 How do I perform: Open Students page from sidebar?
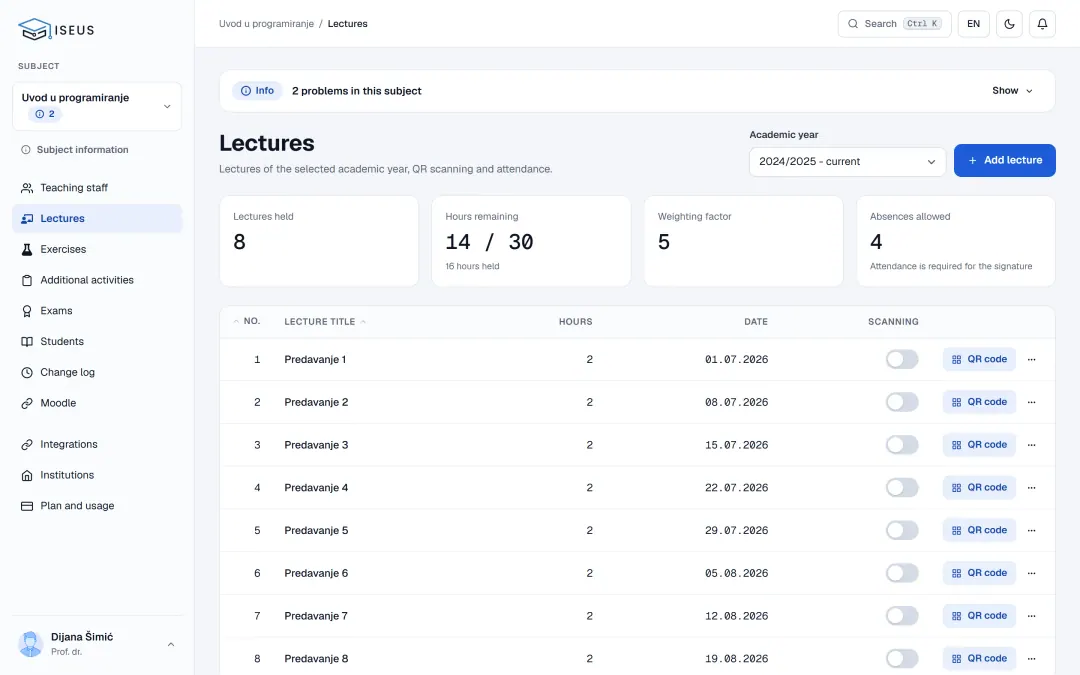(x=97, y=342)
